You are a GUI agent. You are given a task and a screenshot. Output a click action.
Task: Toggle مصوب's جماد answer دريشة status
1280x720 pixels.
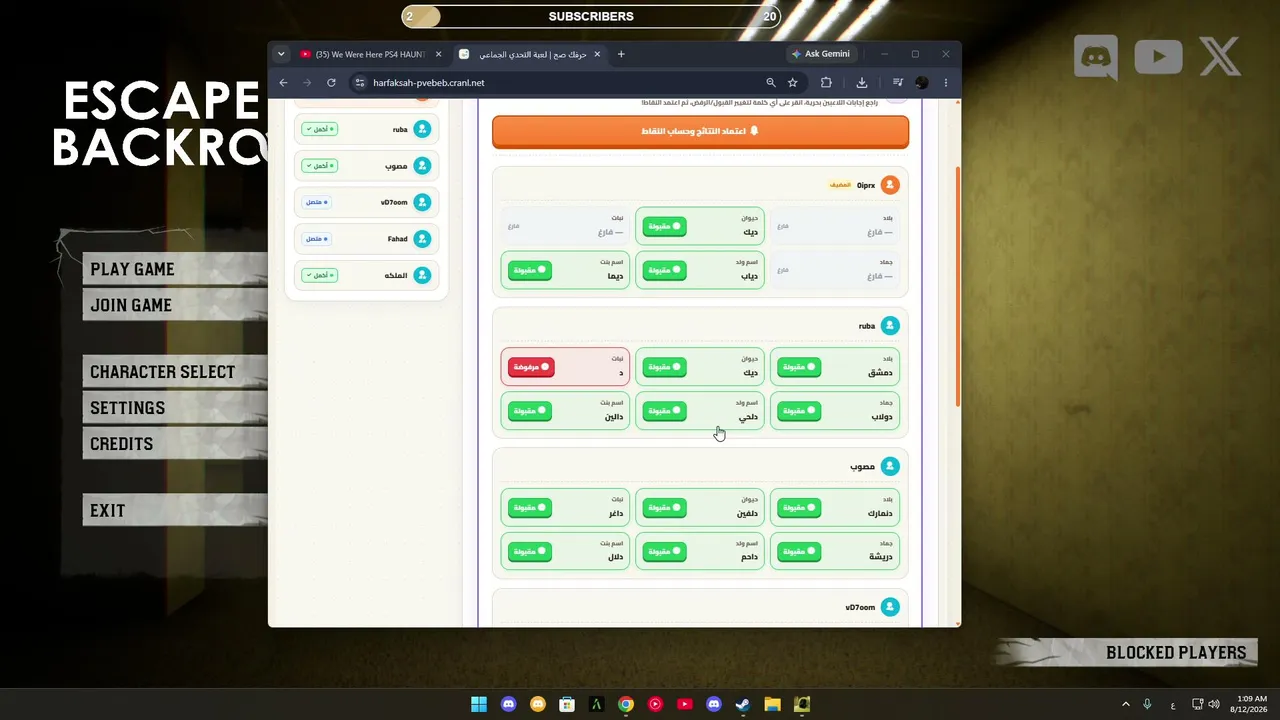click(799, 552)
